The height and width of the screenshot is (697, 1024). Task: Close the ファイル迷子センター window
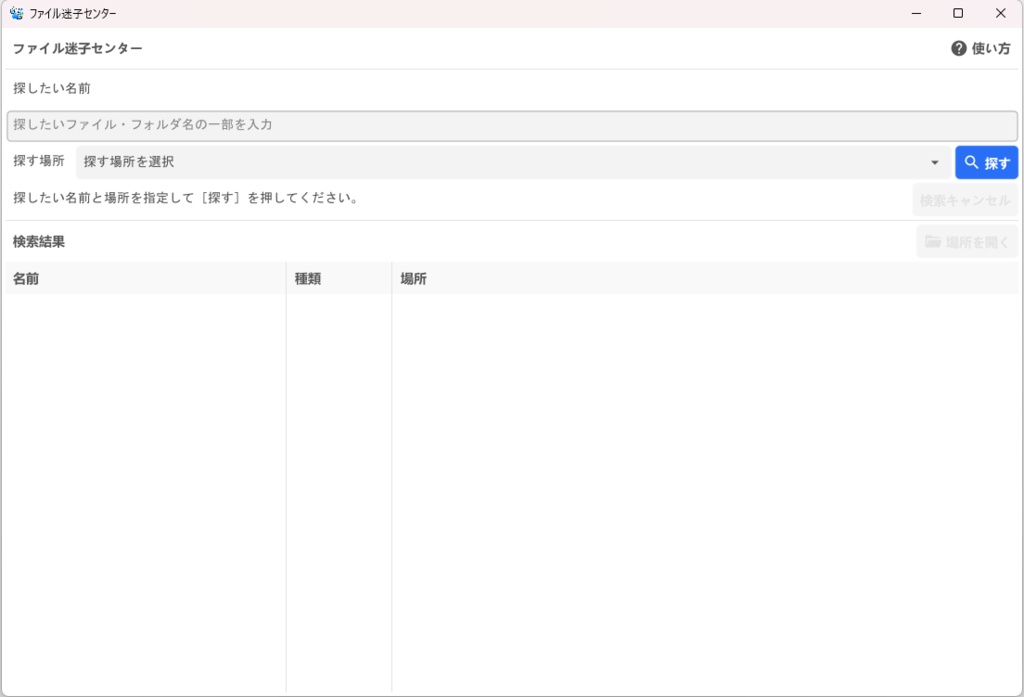pos(1000,13)
